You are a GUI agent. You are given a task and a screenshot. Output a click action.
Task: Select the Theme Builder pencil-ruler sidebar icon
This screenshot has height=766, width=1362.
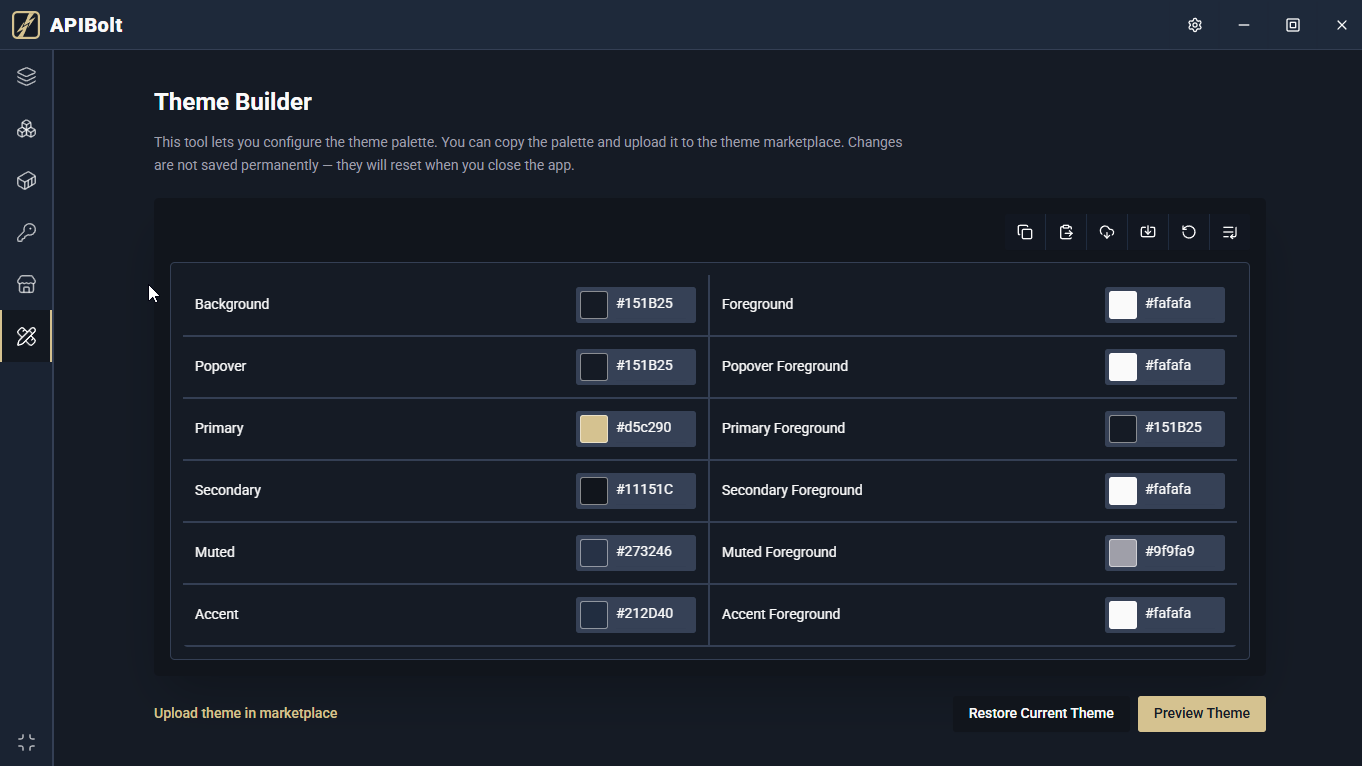coord(27,336)
